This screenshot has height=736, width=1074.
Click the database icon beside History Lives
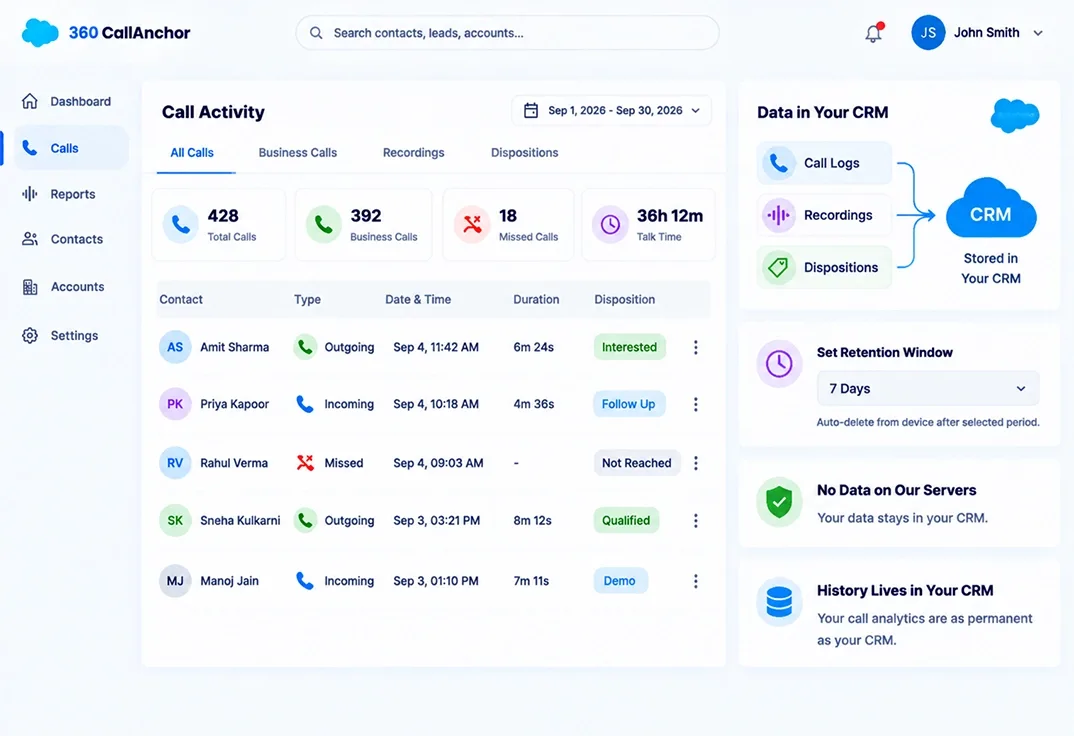pyautogui.click(x=779, y=602)
